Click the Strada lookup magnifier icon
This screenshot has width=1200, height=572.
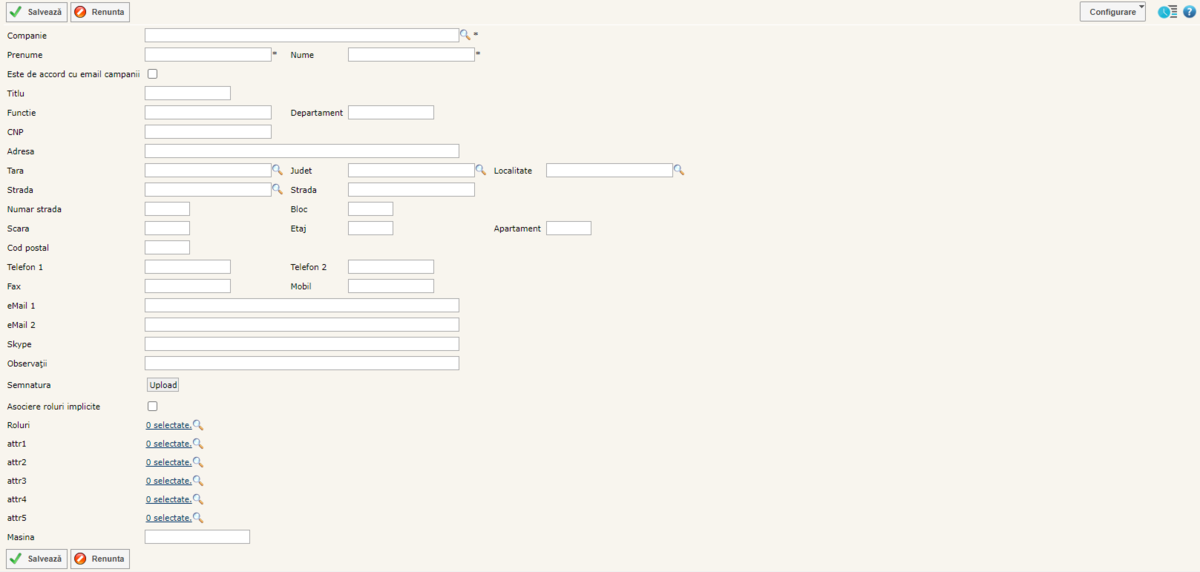point(278,189)
